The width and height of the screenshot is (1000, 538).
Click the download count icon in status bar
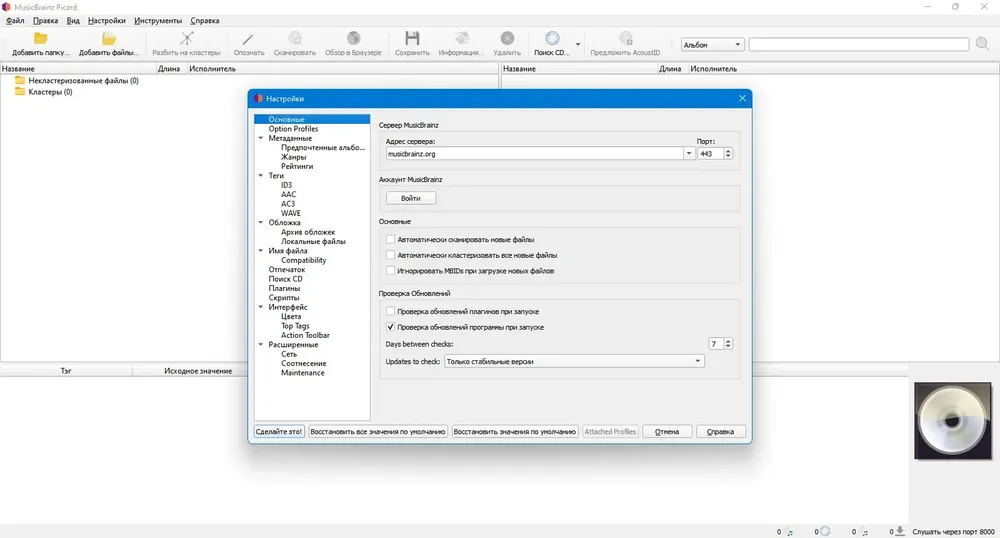(x=900, y=531)
